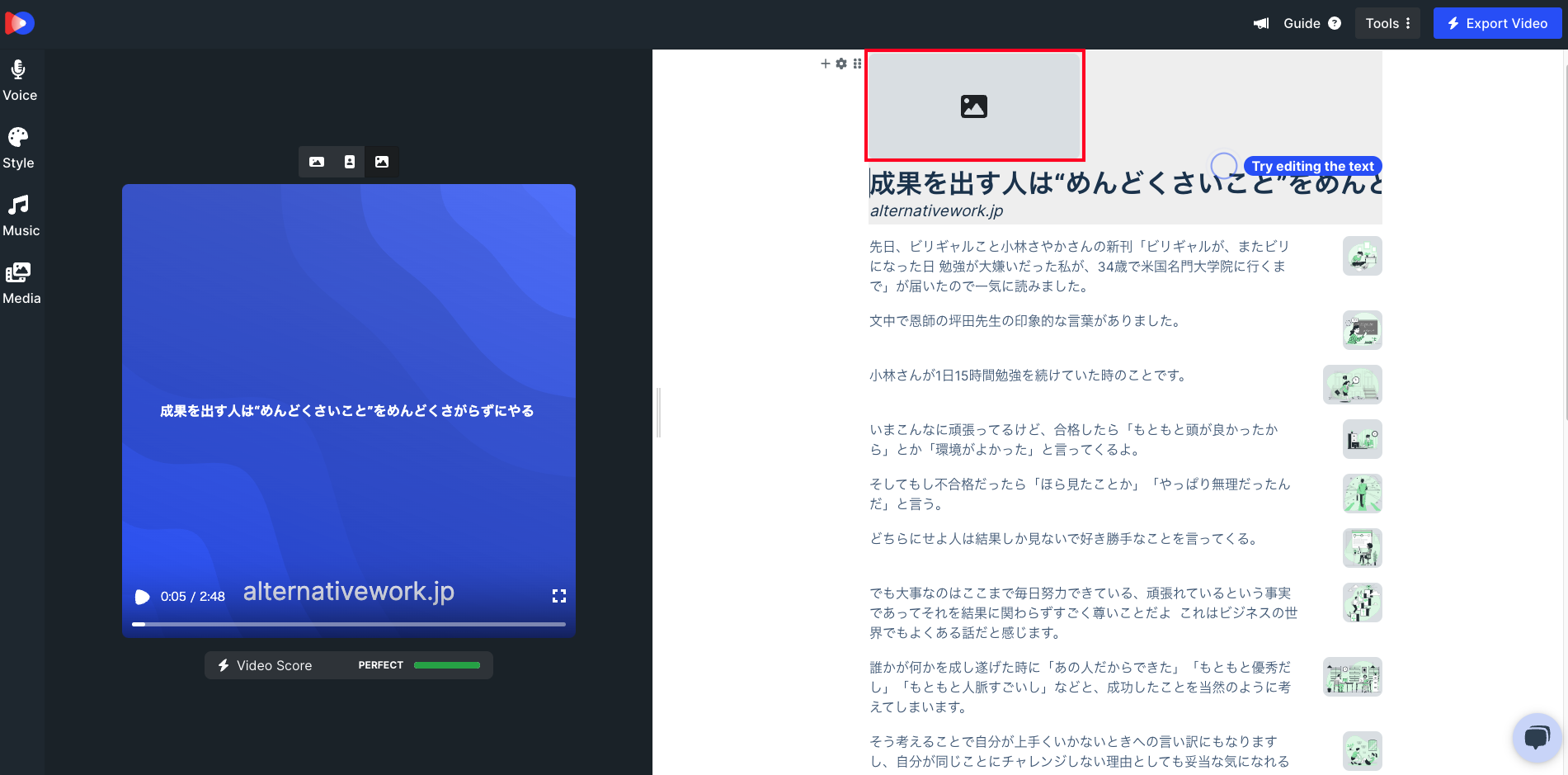Click the video progress bar
This screenshot has height=775, width=1568.
[x=349, y=624]
